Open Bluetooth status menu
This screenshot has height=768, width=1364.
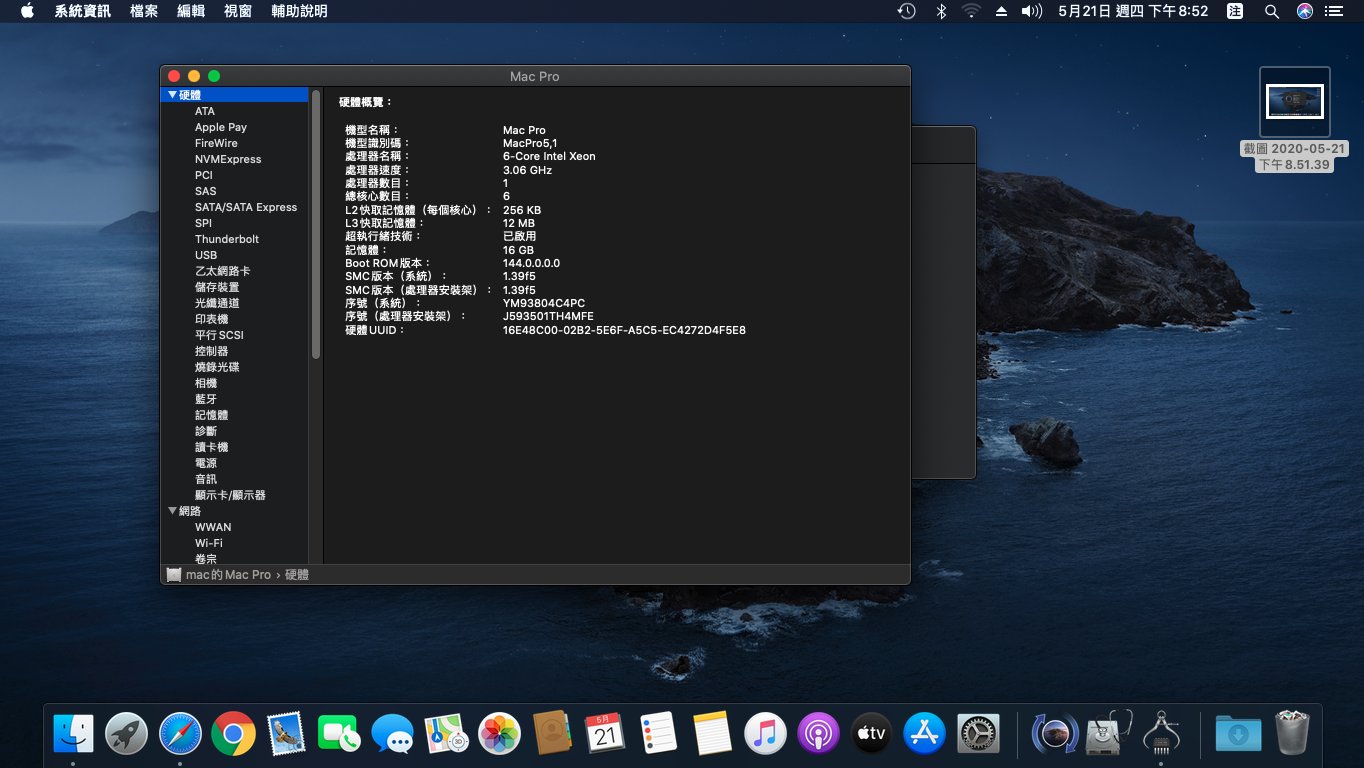pos(940,11)
